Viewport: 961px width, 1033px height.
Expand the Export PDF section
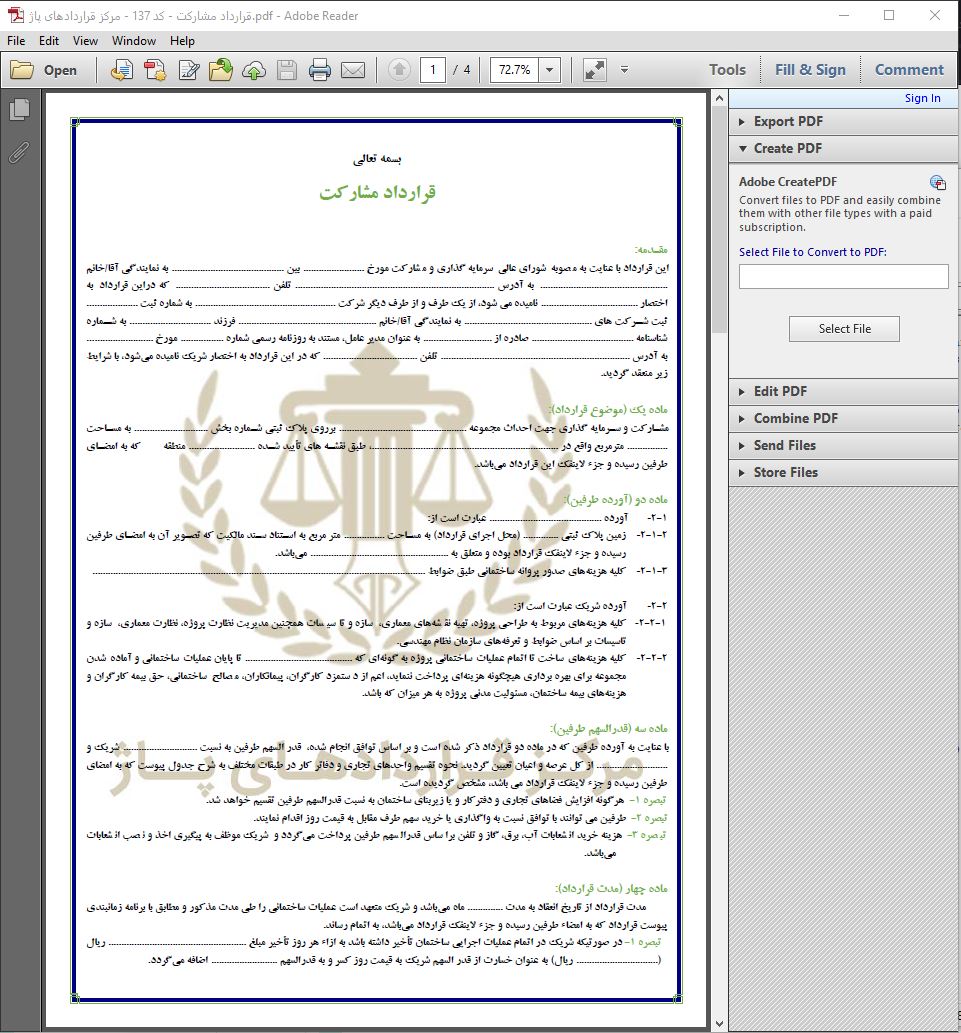pyautogui.click(x=788, y=121)
